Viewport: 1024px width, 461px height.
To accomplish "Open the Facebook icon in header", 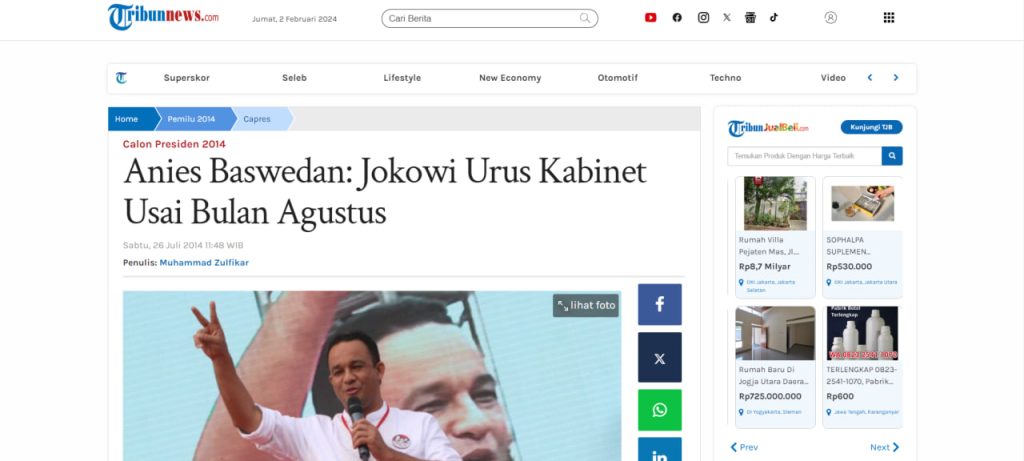I will pos(677,18).
